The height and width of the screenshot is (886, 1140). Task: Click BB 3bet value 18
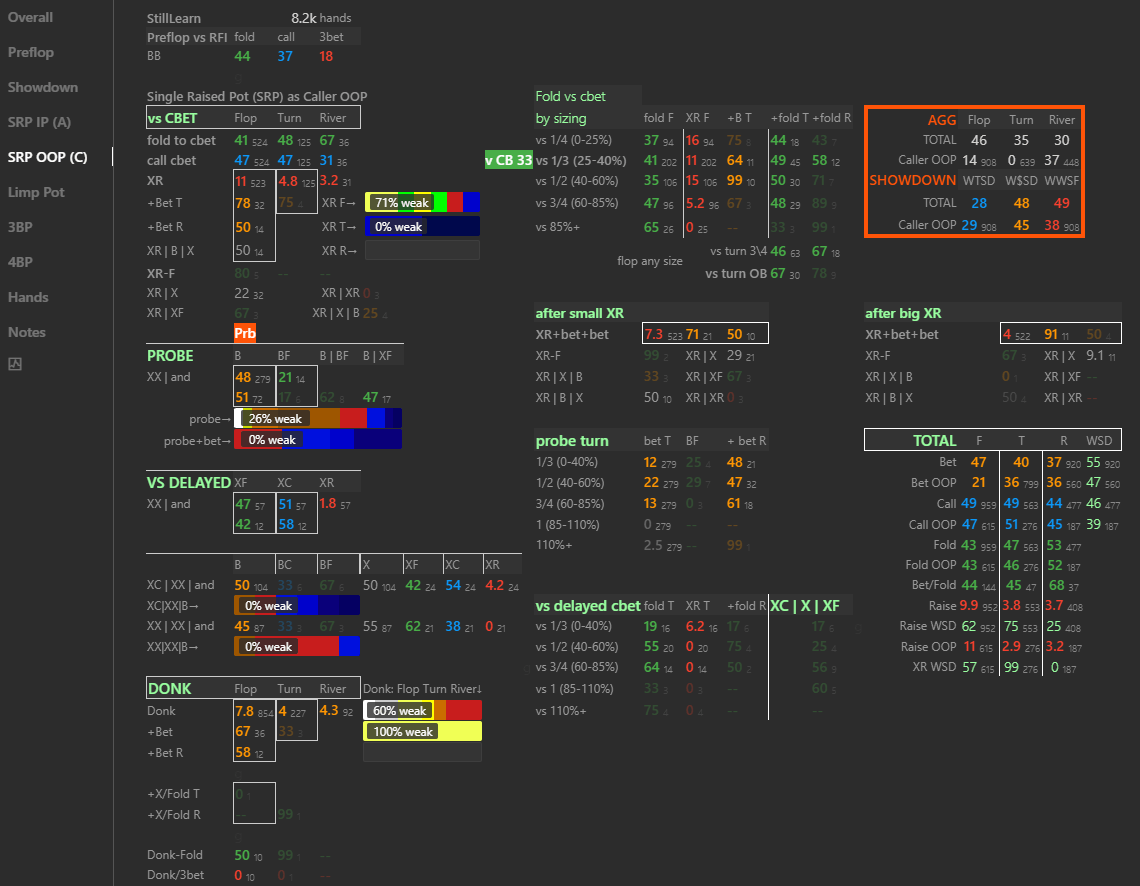(326, 56)
